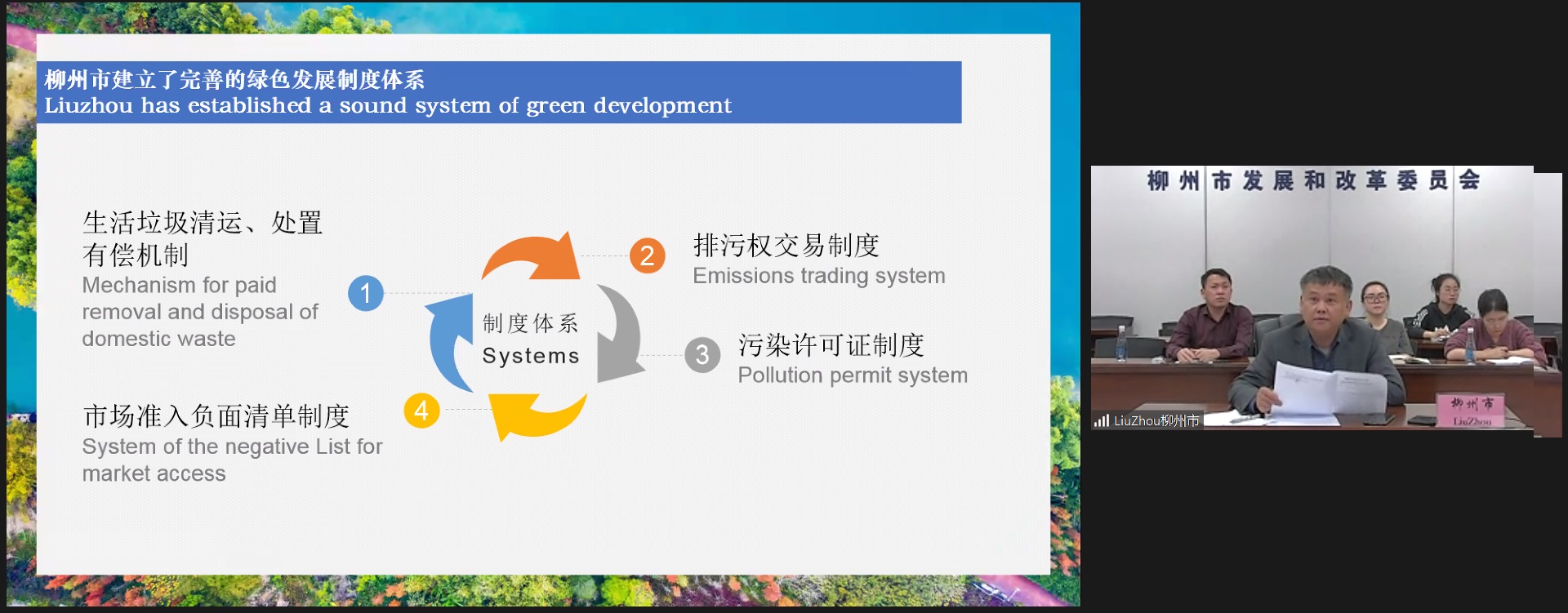The width and height of the screenshot is (1568, 613).
Task: Click the blue slide title banner
Action: point(498,92)
